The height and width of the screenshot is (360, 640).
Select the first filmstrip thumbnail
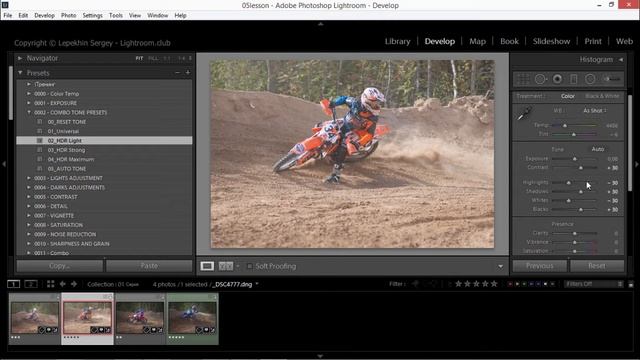click(35, 319)
